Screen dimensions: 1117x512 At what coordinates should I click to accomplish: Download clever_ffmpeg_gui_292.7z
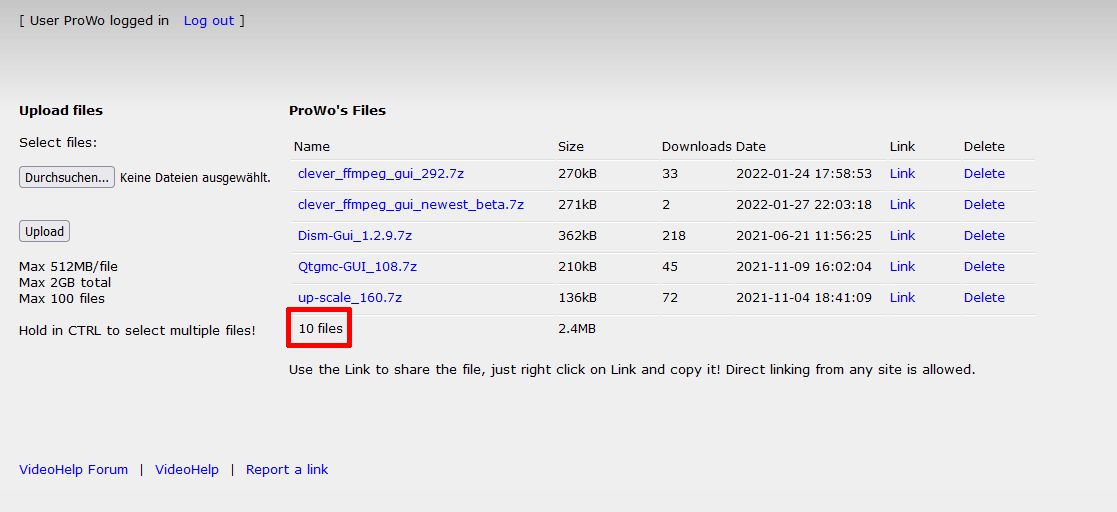click(381, 173)
